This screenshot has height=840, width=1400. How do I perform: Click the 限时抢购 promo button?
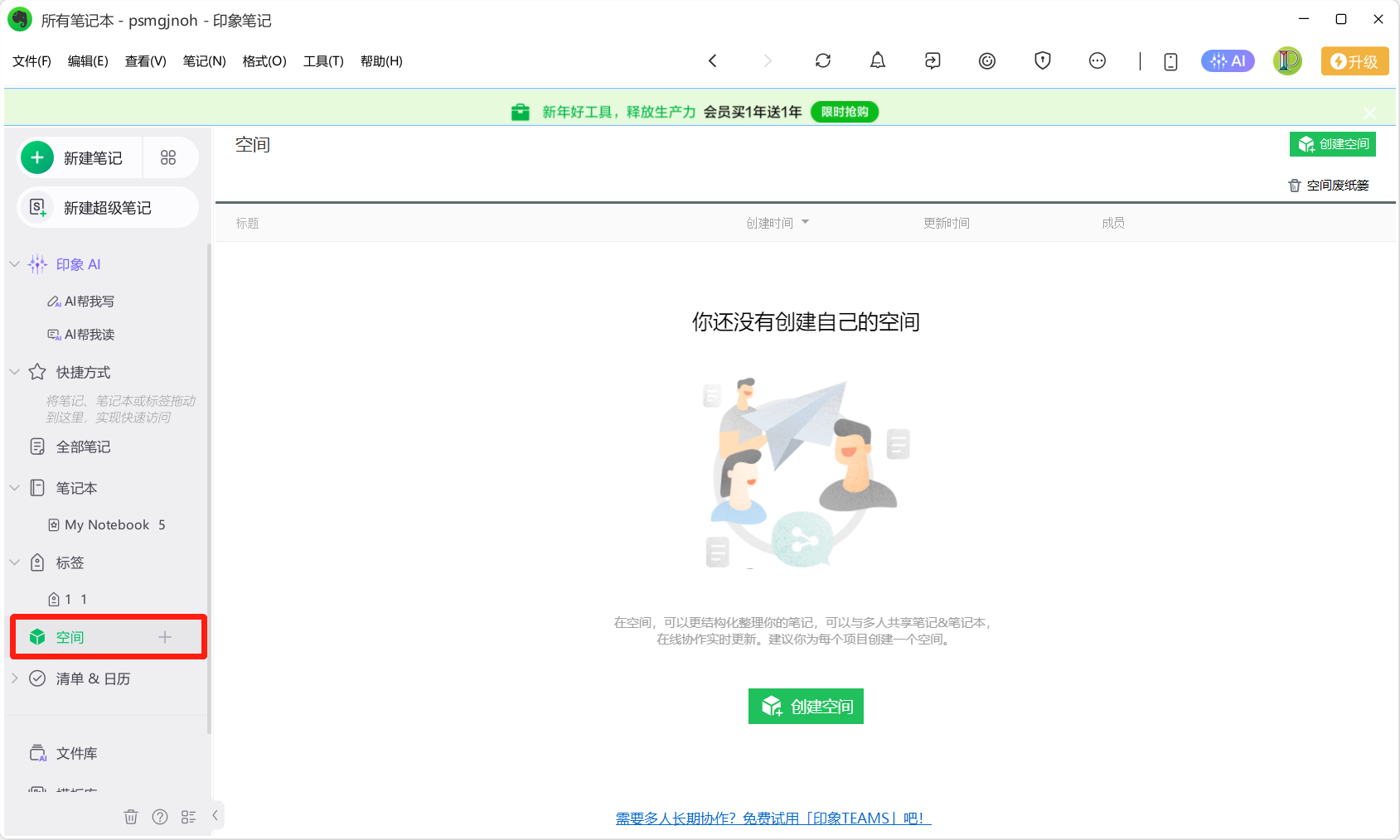[845, 112]
